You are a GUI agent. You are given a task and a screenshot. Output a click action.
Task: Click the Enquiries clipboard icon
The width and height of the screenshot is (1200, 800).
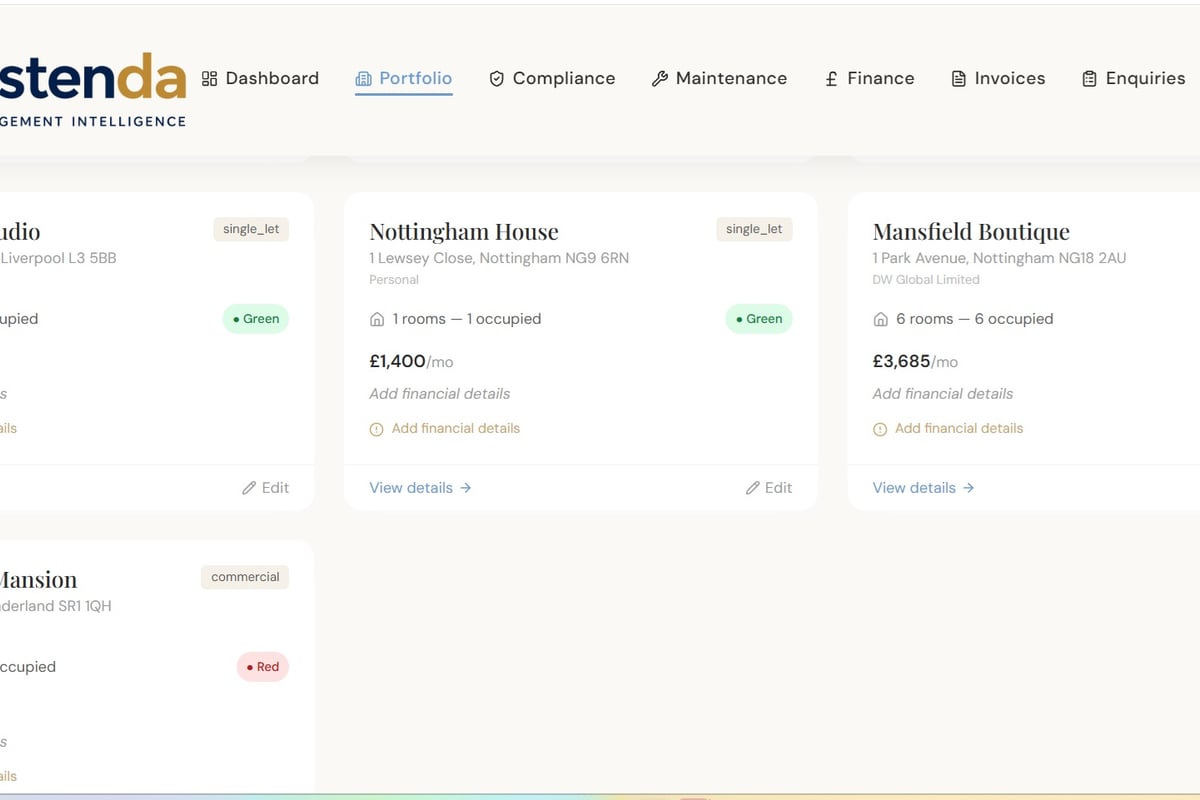1089,78
